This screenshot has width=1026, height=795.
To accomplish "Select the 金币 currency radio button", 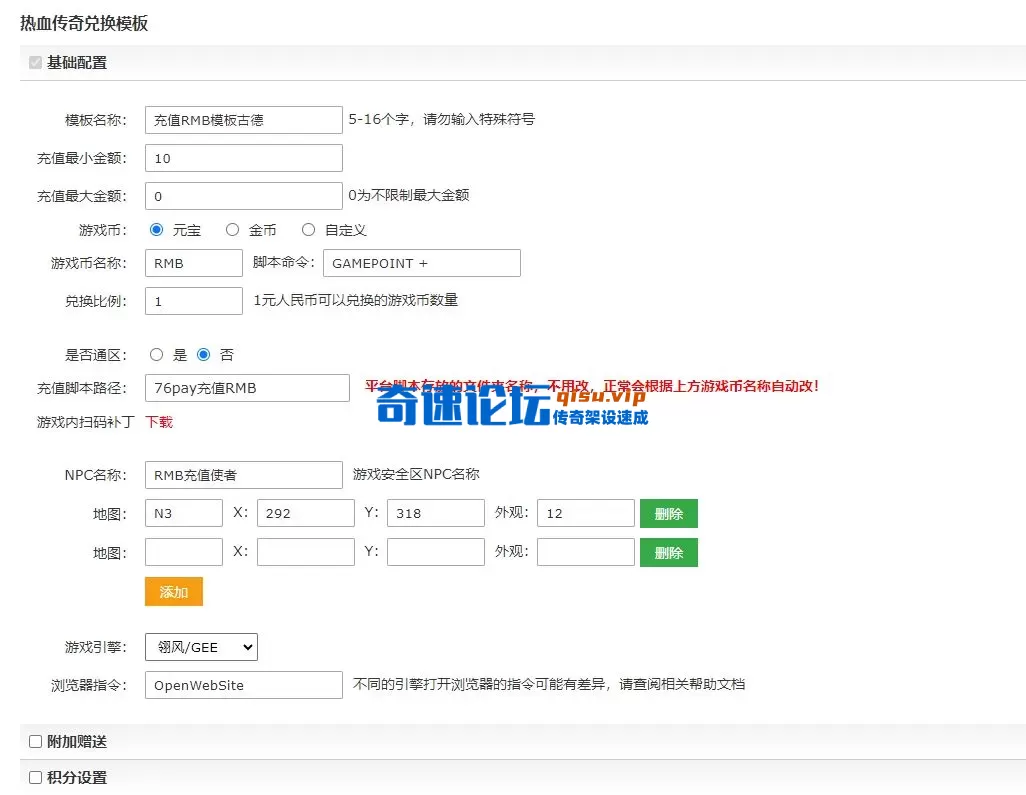I will 232,230.
